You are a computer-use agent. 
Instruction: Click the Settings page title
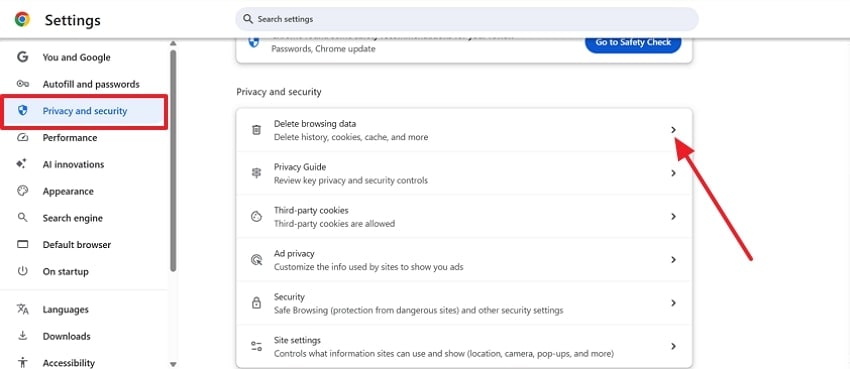pos(73,21)
